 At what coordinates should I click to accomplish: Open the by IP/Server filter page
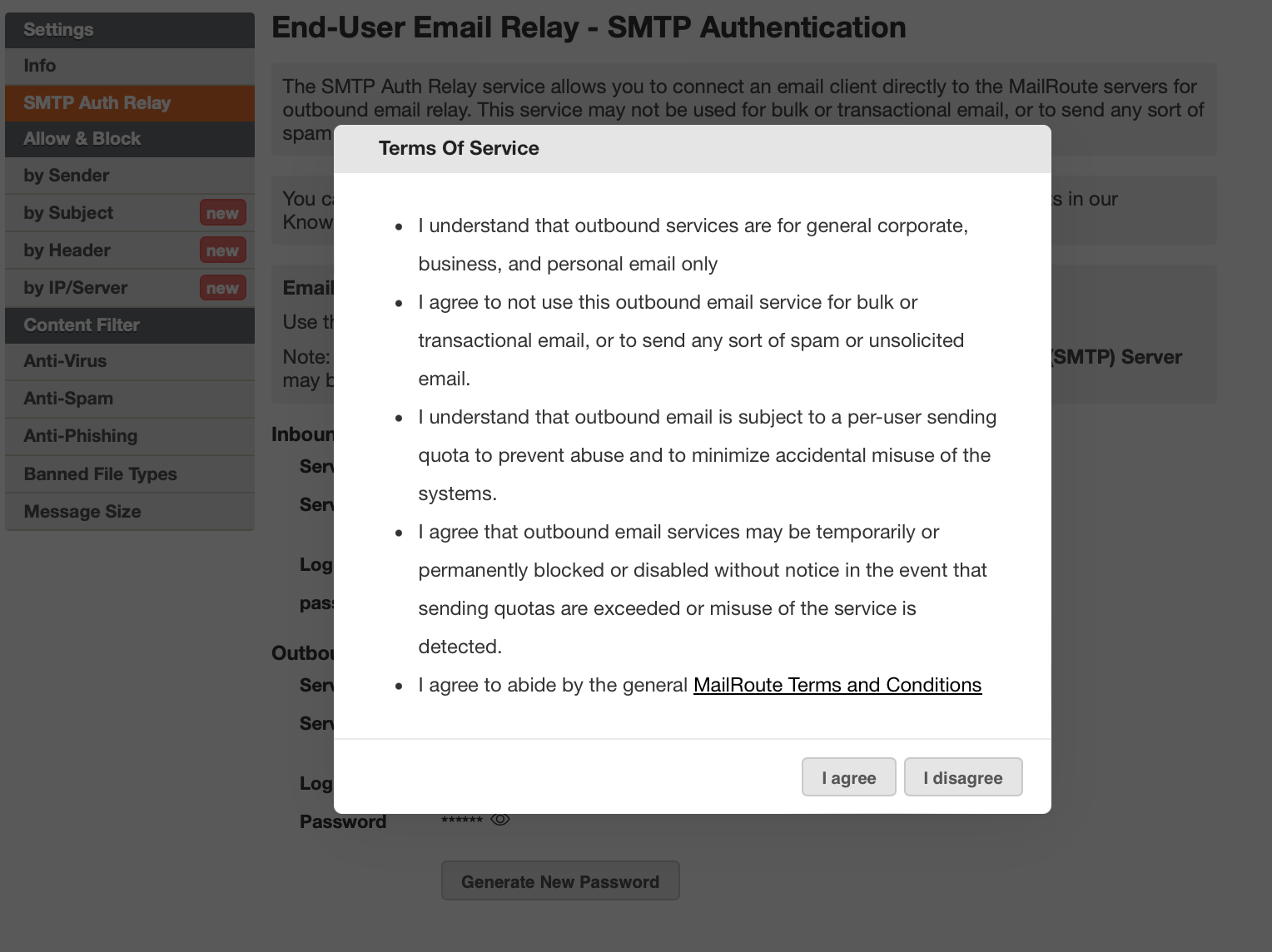(130, 288)
